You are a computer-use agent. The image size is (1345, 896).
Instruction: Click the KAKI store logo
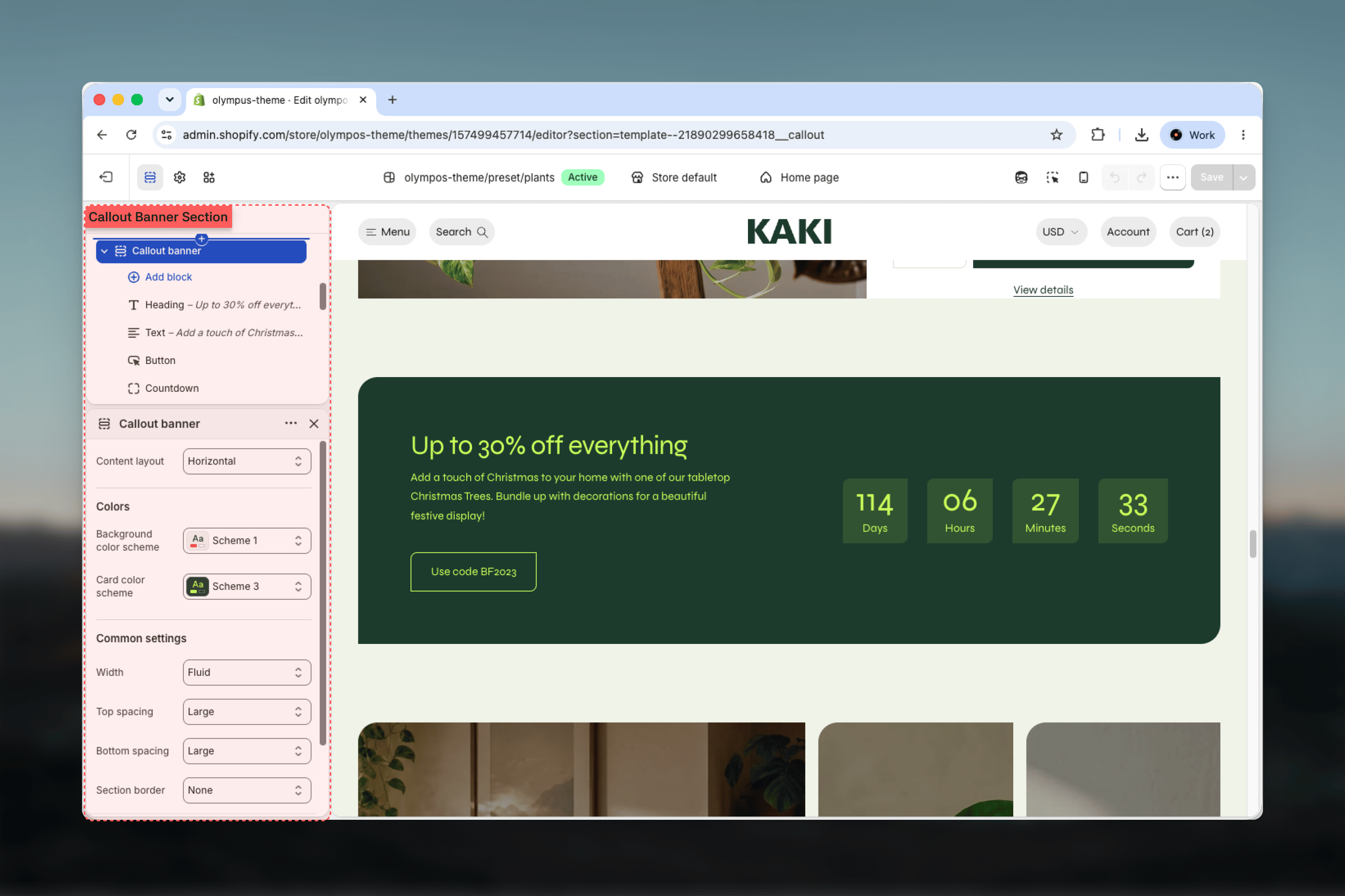pyautogui.click(x=789, y=232)
